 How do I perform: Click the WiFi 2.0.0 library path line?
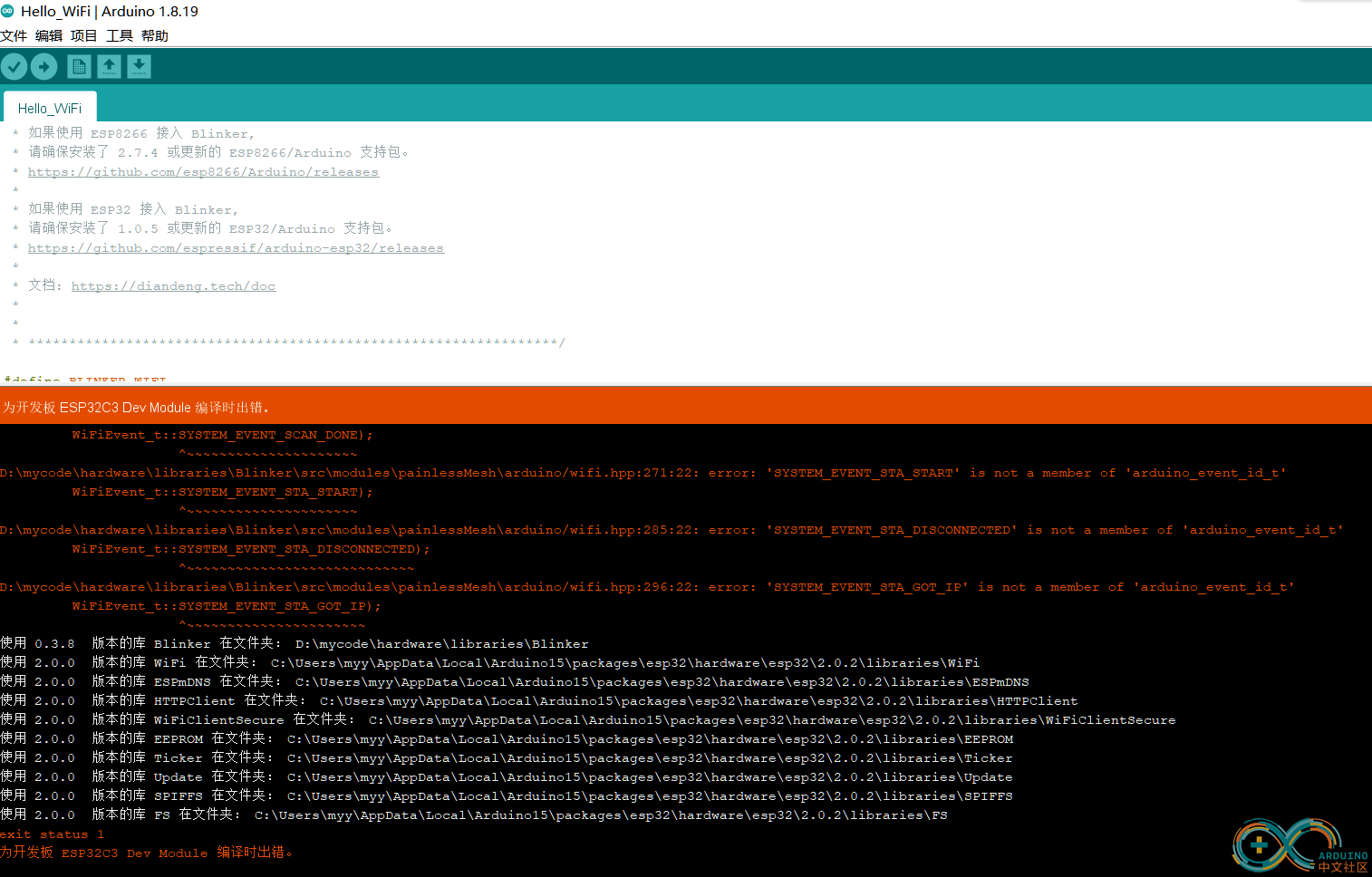[x=489, y=663]
